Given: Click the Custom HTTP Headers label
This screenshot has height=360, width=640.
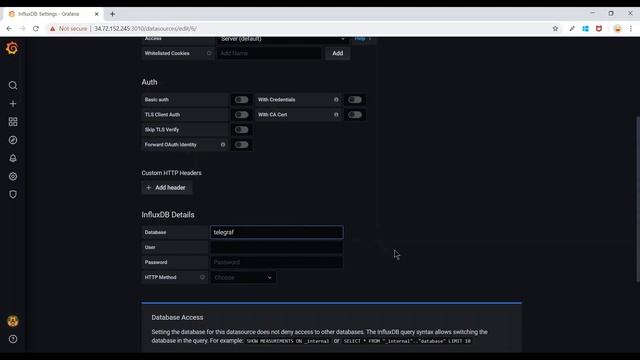Looking at the screenshot, I should point(171,173).
